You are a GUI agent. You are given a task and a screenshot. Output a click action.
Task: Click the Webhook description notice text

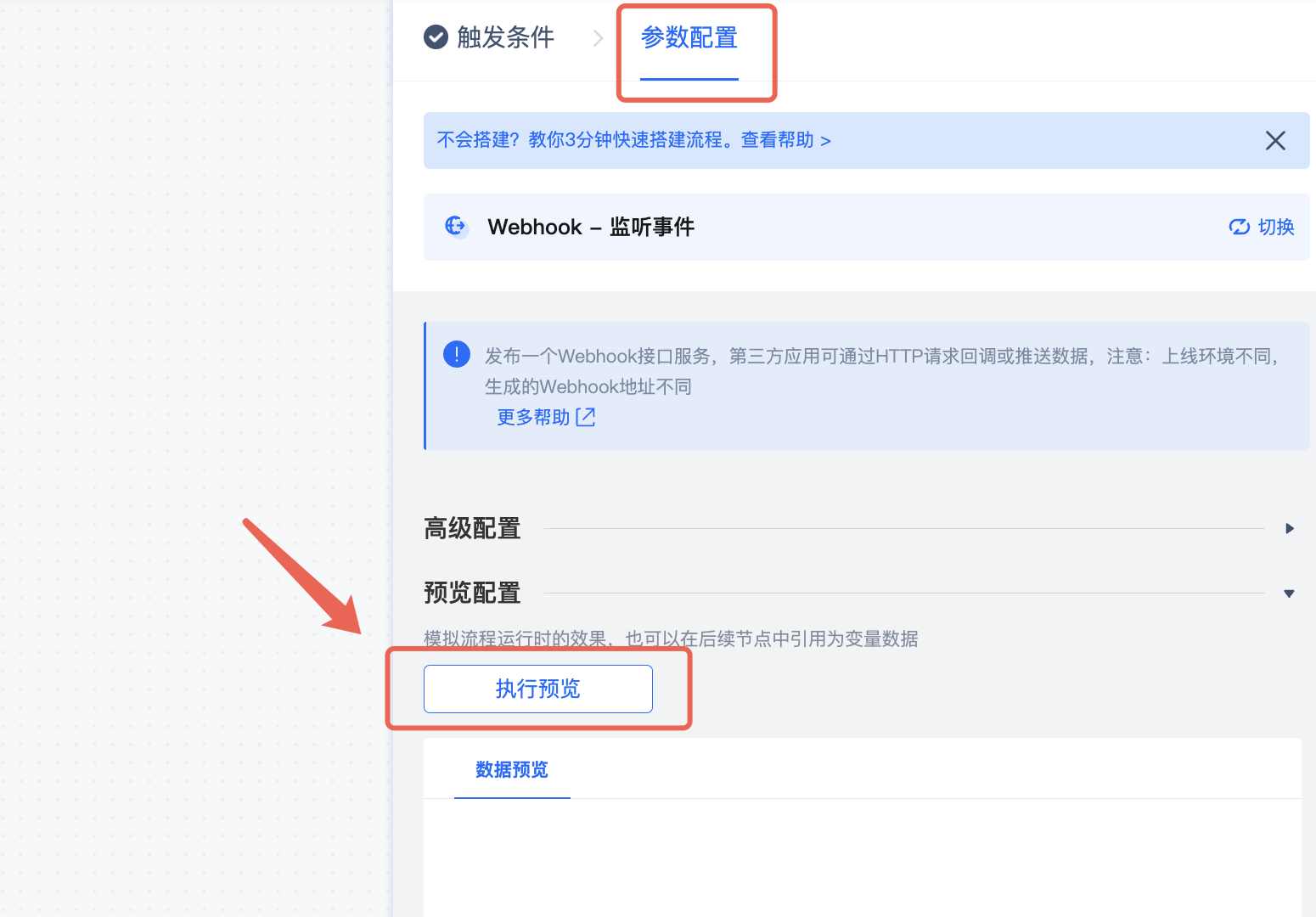coord(882,371)
